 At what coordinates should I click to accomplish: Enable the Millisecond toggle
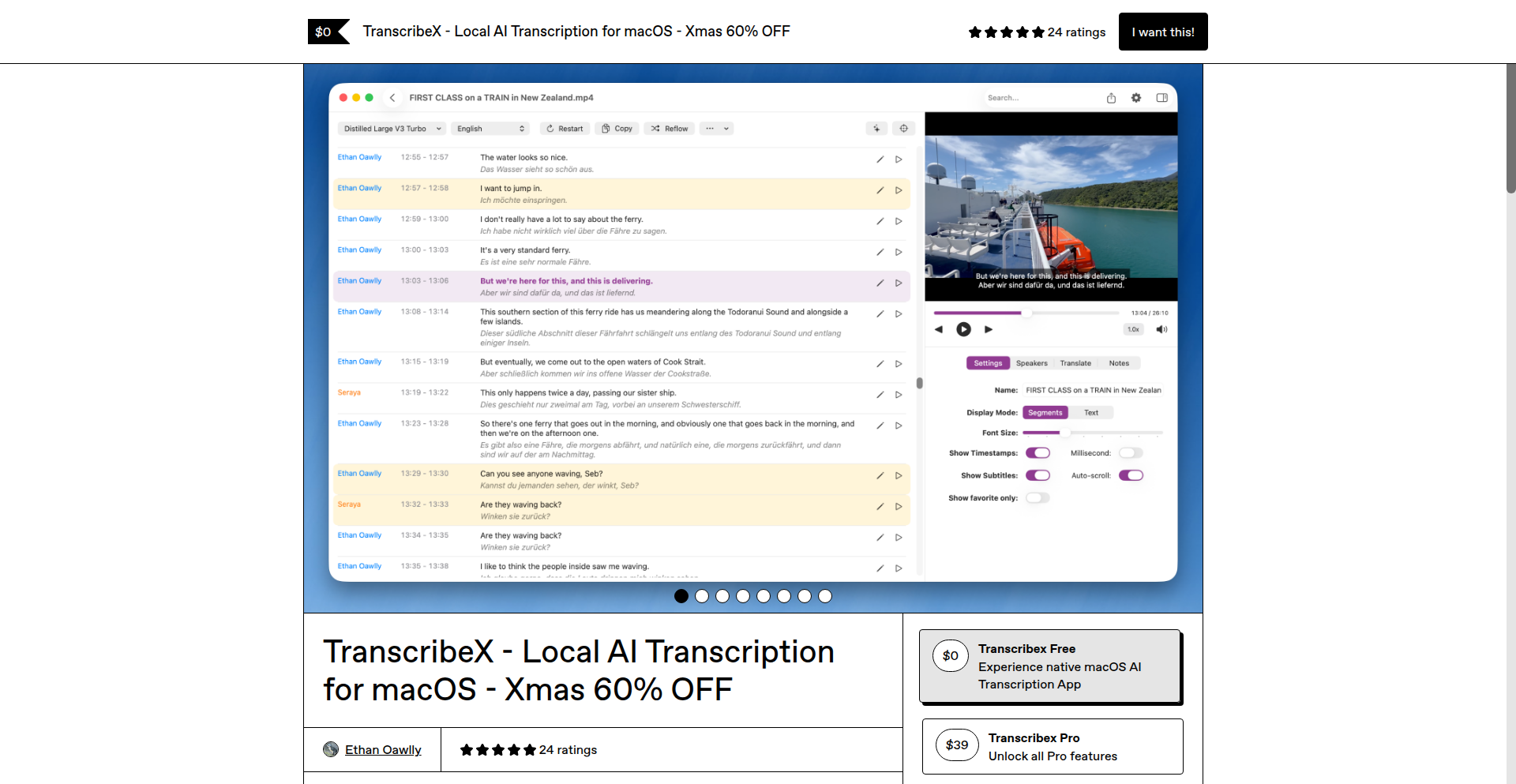click(1131, 452)
